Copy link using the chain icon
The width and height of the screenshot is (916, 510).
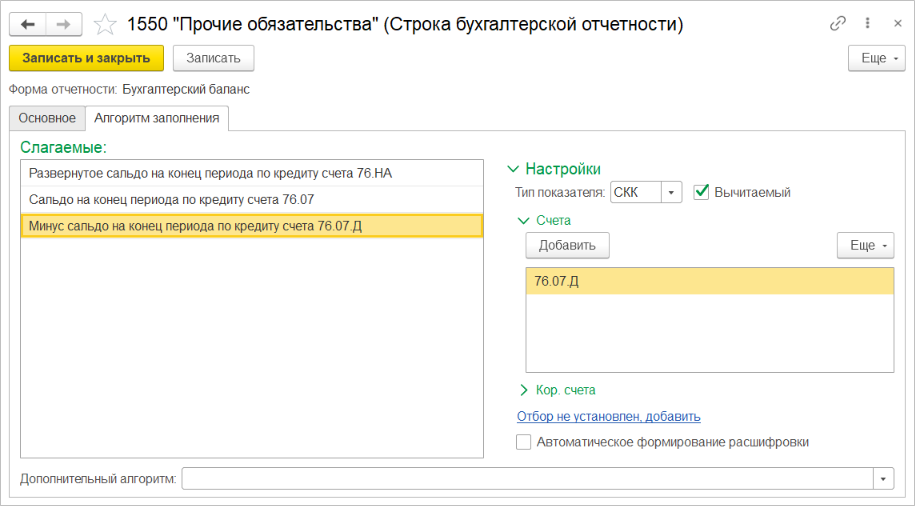pos(838,24)
